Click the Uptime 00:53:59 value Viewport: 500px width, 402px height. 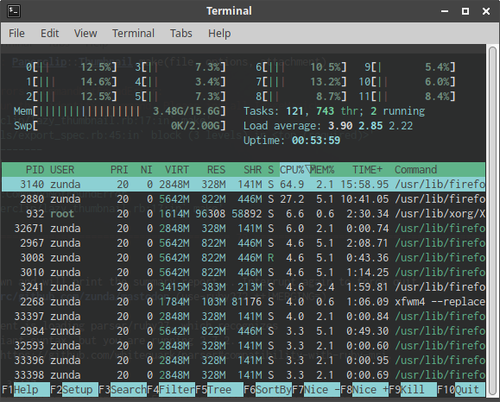316,140
